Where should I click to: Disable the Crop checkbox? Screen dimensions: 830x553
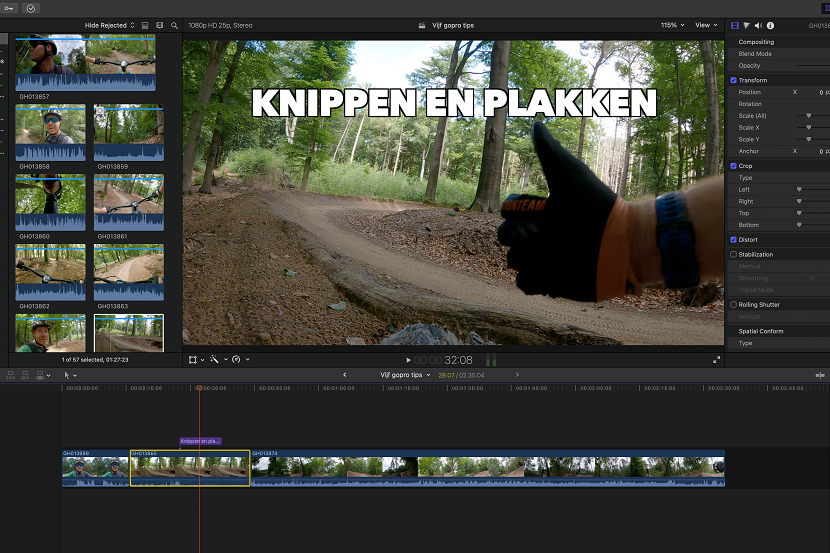point(734,166)
